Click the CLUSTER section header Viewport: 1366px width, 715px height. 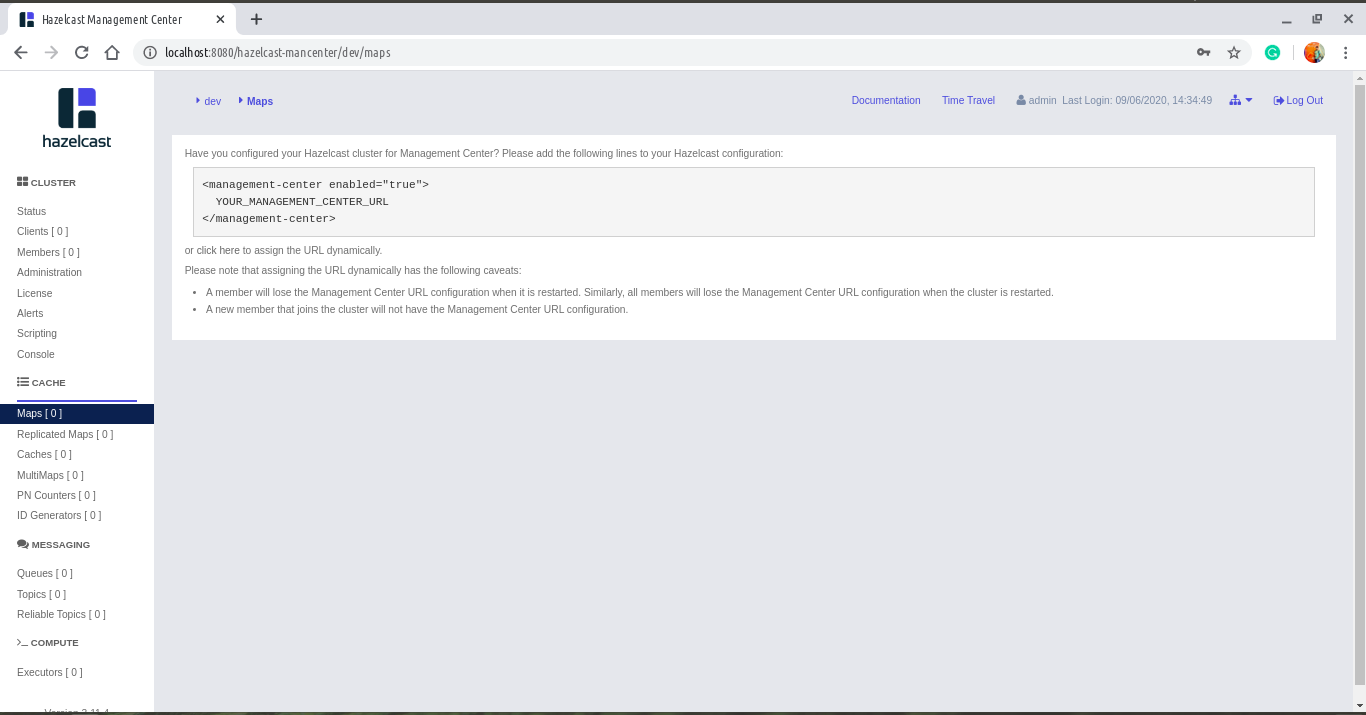pyautogui.click(x=46, y=182)
